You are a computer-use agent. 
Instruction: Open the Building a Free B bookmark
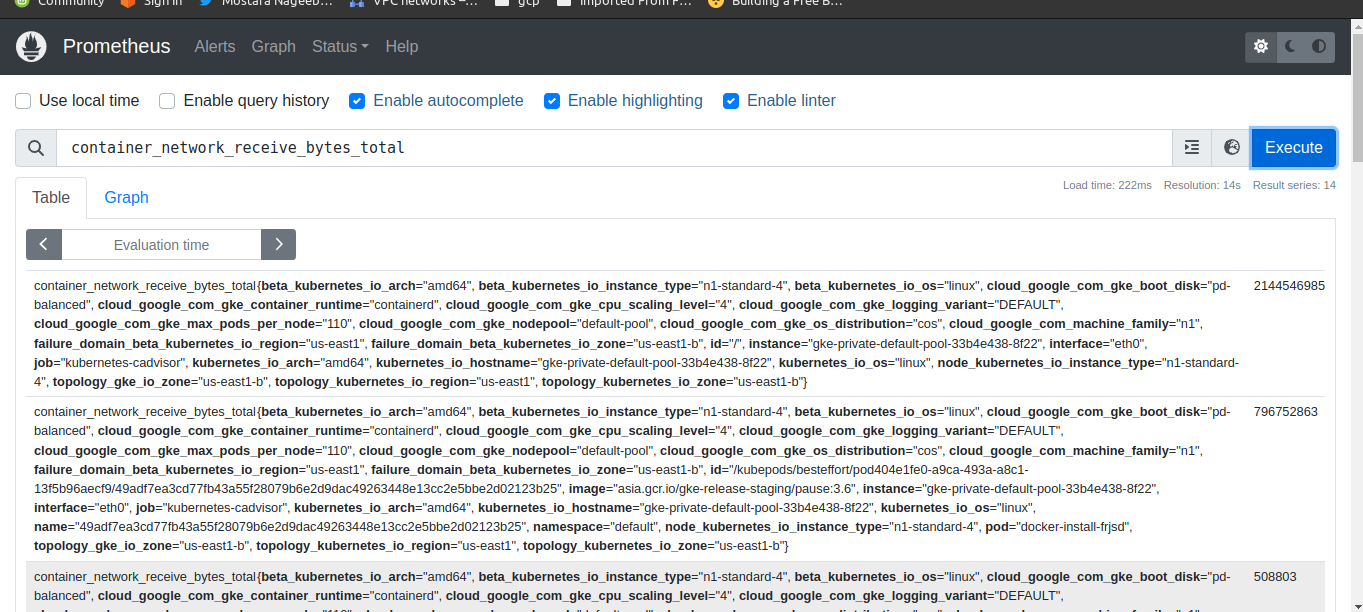tap(776, 3)
